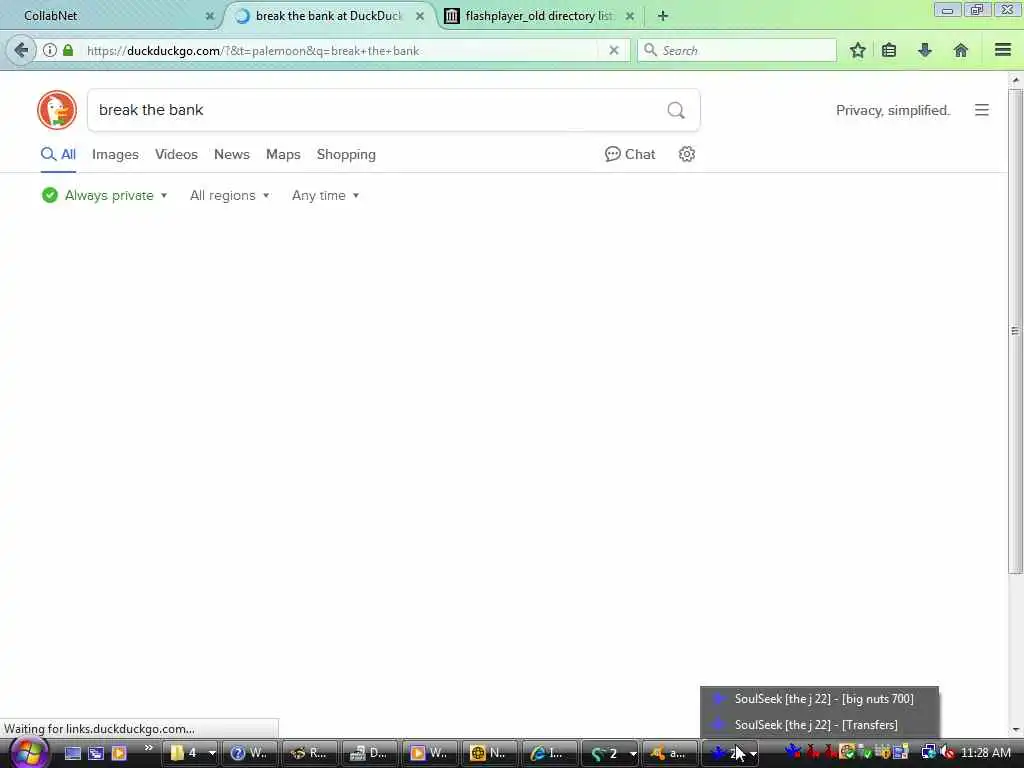Viewport: 1024px width, 768px height.
Task: Switch to Videos results
Action: coord(176,154)
